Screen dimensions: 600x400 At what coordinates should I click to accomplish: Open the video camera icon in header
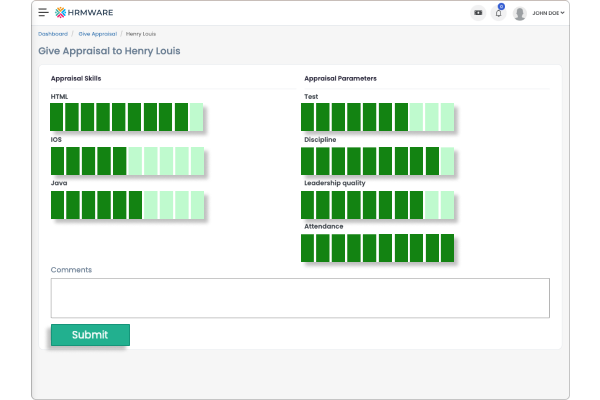click(x=478, y=13)
